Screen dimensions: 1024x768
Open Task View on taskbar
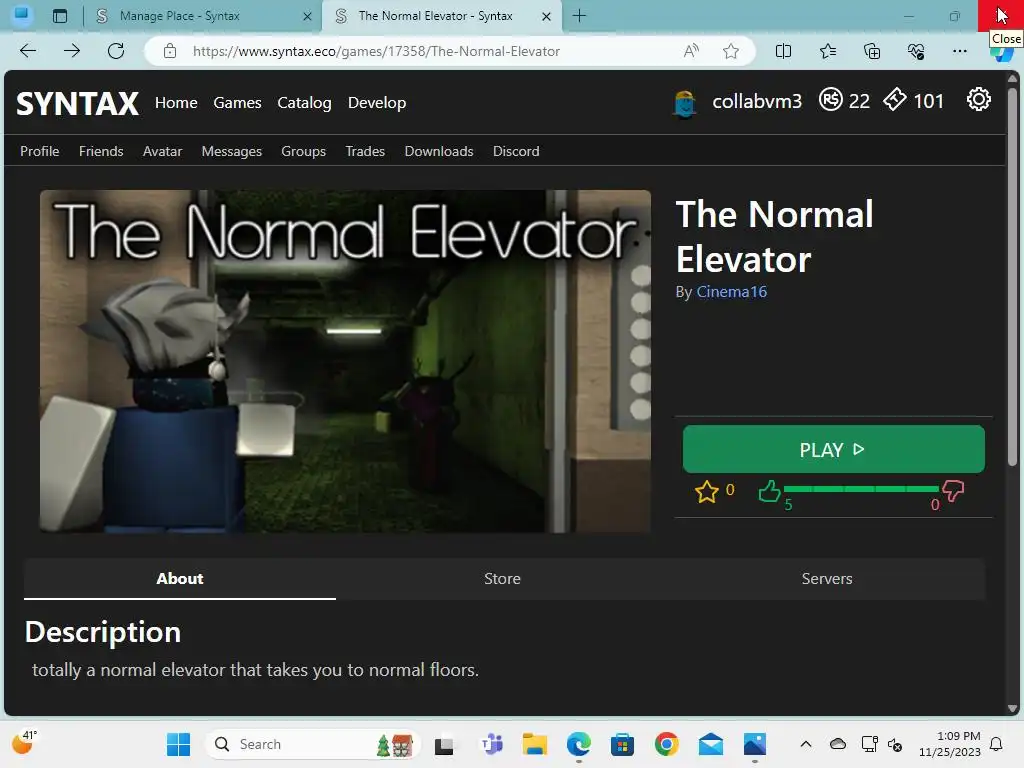coord(444,744)
